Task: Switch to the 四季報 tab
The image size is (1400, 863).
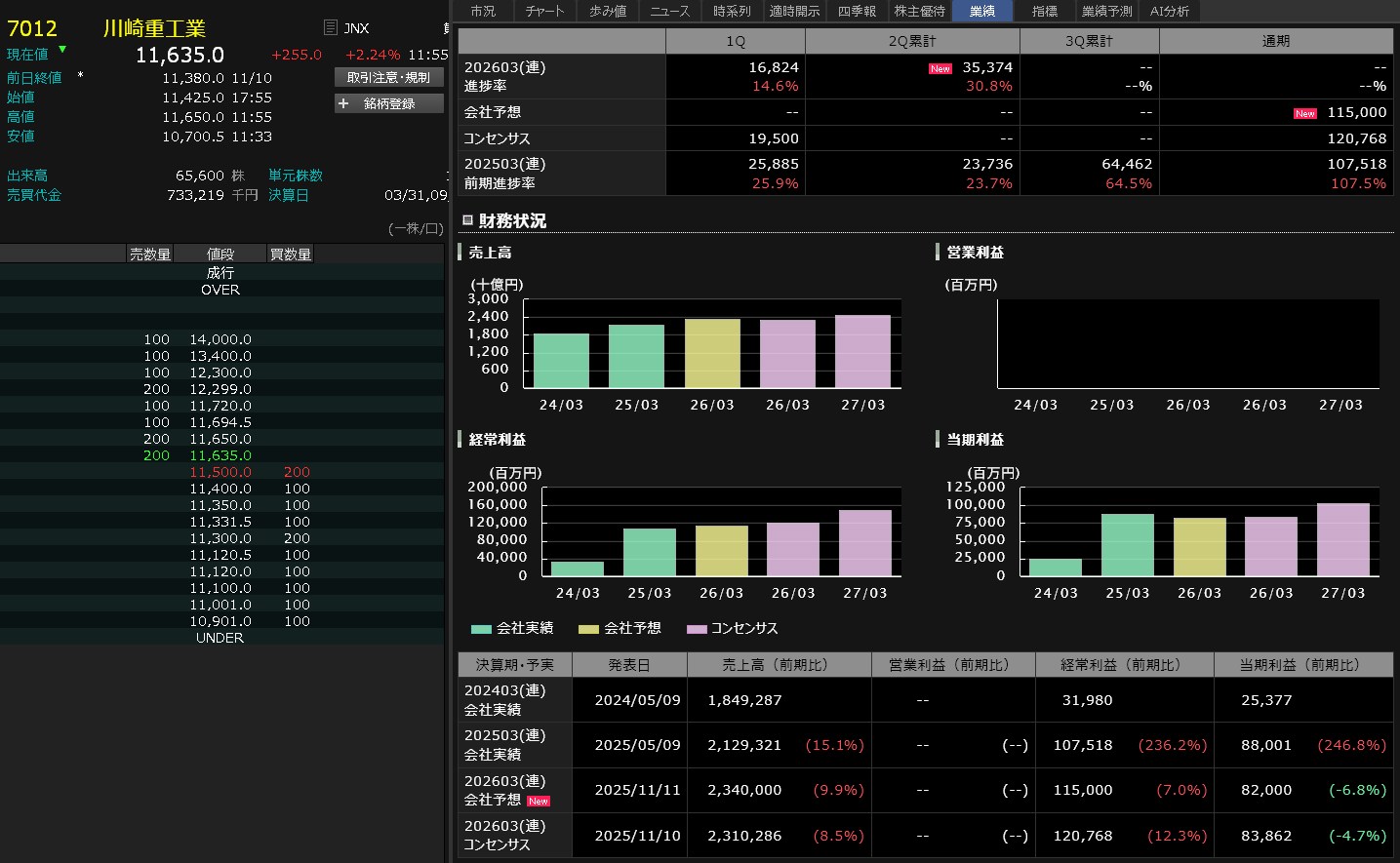Action: (x=857, y=11)
